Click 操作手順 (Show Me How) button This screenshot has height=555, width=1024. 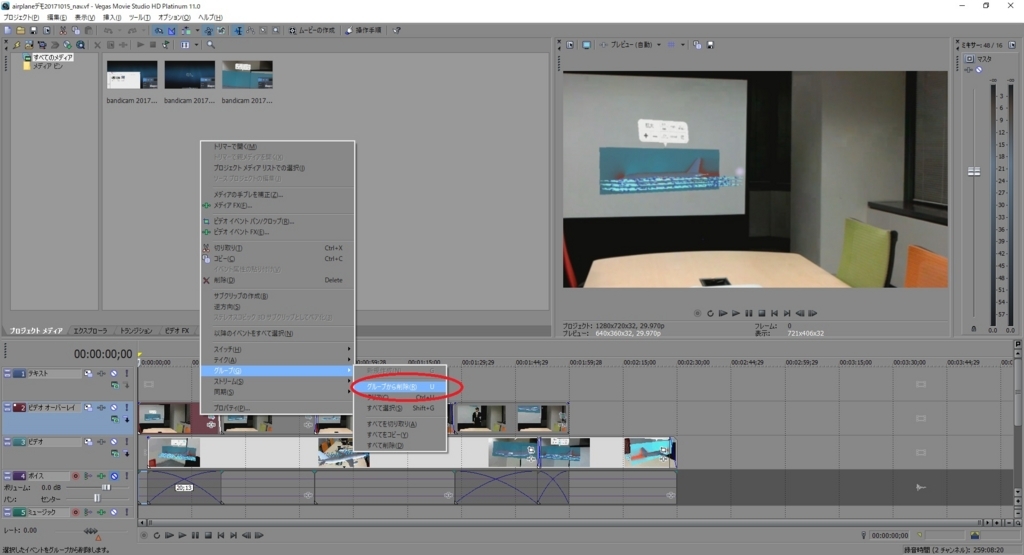point(363,30)
